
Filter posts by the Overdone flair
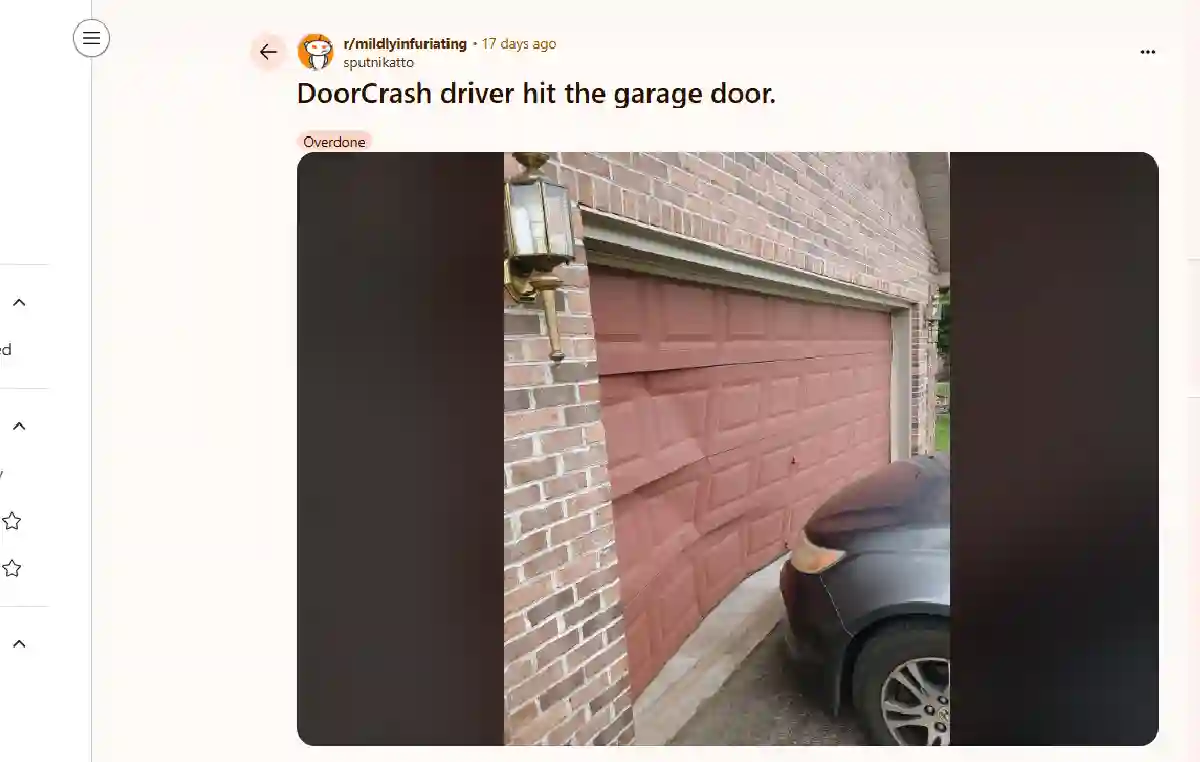[x=334, y=142]
